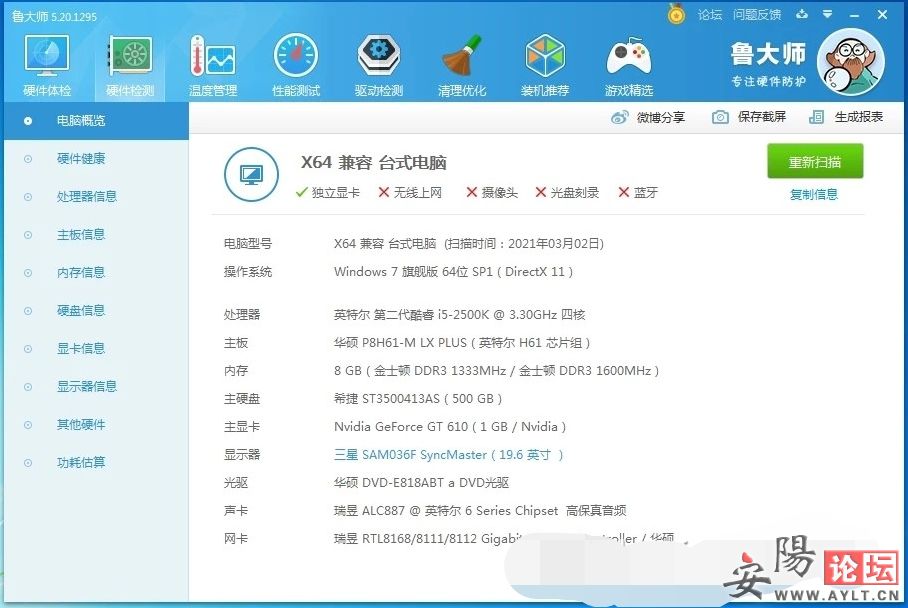Screen dimensions: 908x608
Task: Open the 三星 SAM036F SyncMaster monitor link
Action: (x=448, y=455)
